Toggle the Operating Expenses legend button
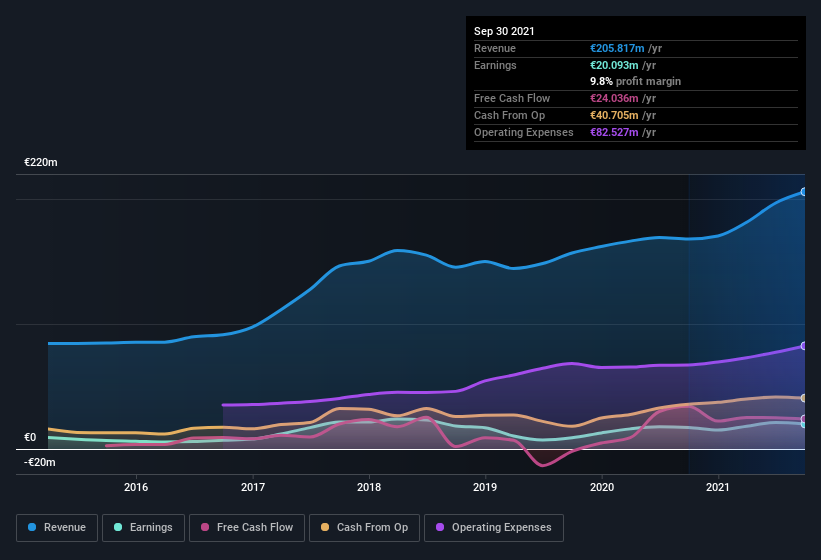The width and height of the screenshot is (821, 560). point(494,528)
